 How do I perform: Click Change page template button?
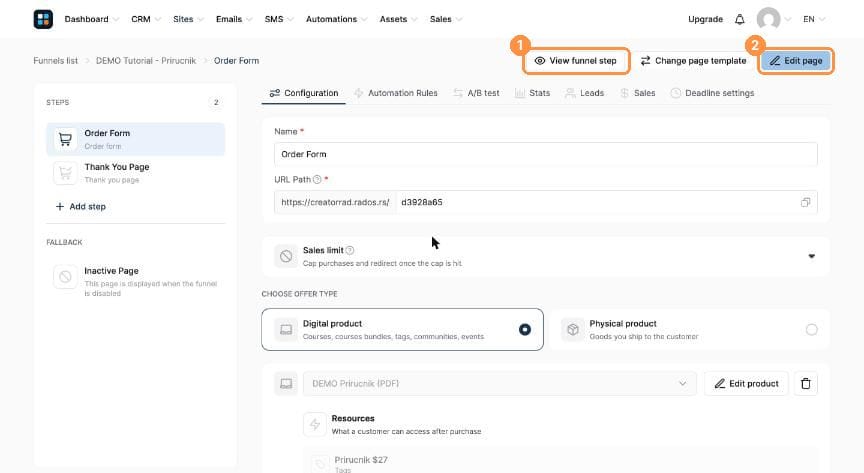693,61
